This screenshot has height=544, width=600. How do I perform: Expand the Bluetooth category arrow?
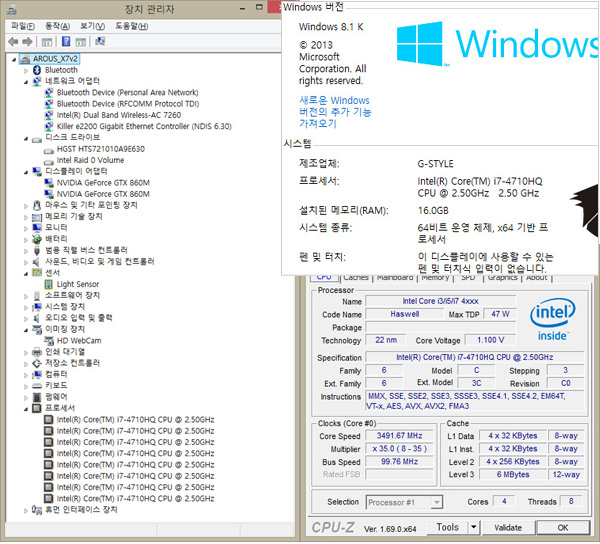26,71
